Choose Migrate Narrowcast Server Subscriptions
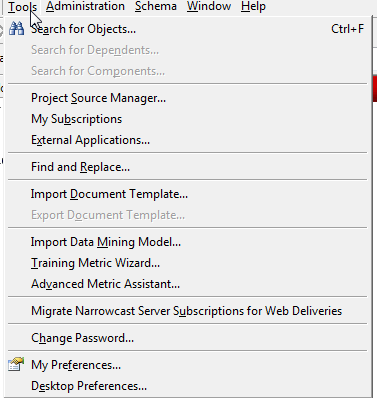The image size is (377, 398). (189, 311)
